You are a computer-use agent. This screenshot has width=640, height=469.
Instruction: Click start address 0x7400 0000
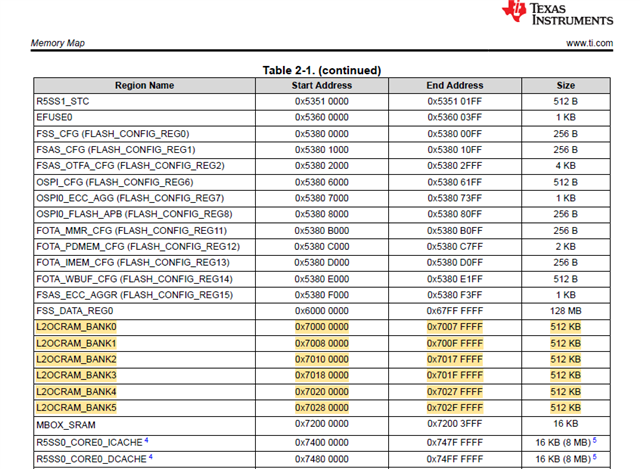[x=322, y=442]
